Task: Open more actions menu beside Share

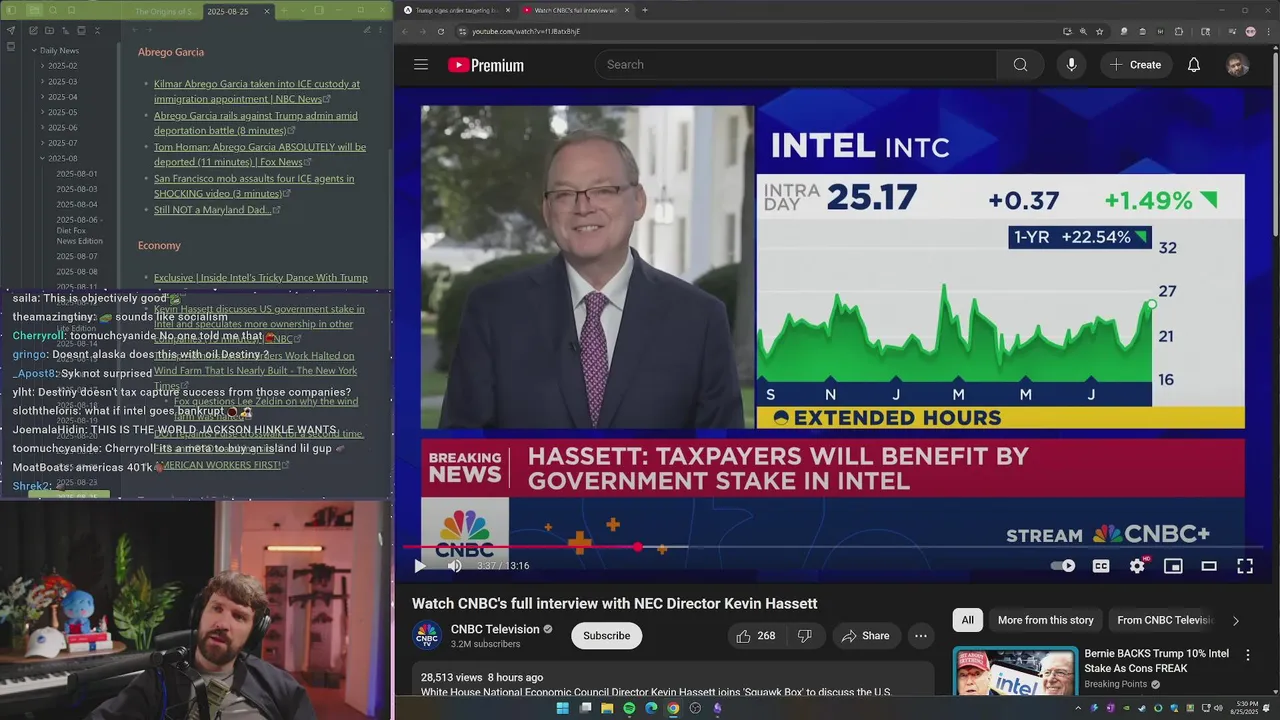Action: tap(921, 636)
